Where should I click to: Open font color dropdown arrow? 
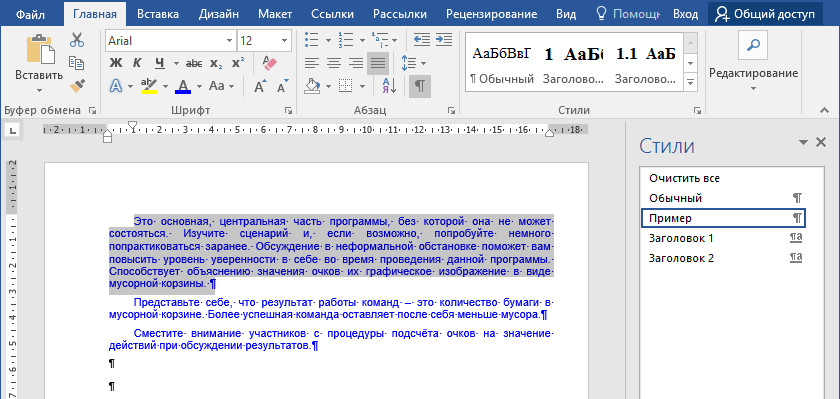[x=199, y=86]
